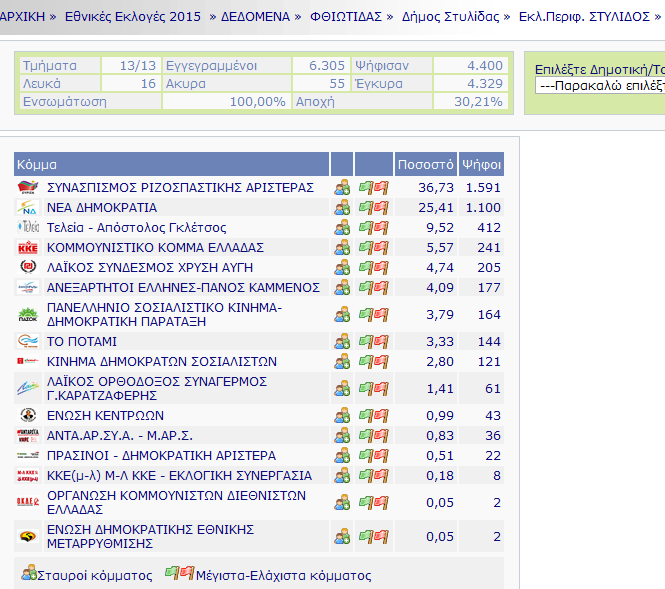Select party name ΝΕΑ ΔΗΜΟΚΡΑΤΙΑ
The width and height of the screenshot is (665, 589).
(102, 207)
